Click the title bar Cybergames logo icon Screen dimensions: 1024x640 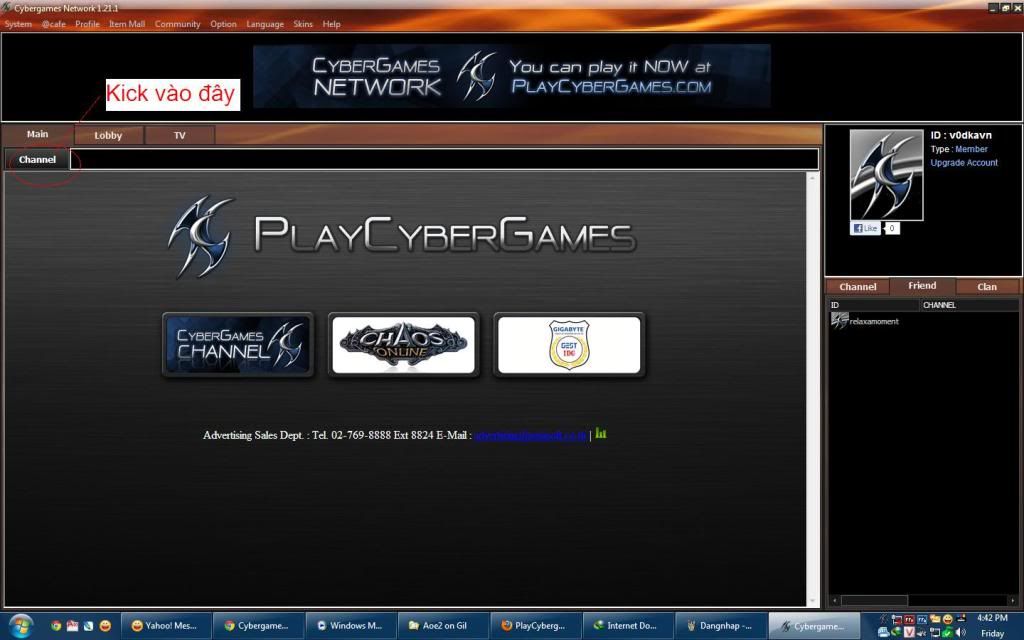click(x=6, y=8)
